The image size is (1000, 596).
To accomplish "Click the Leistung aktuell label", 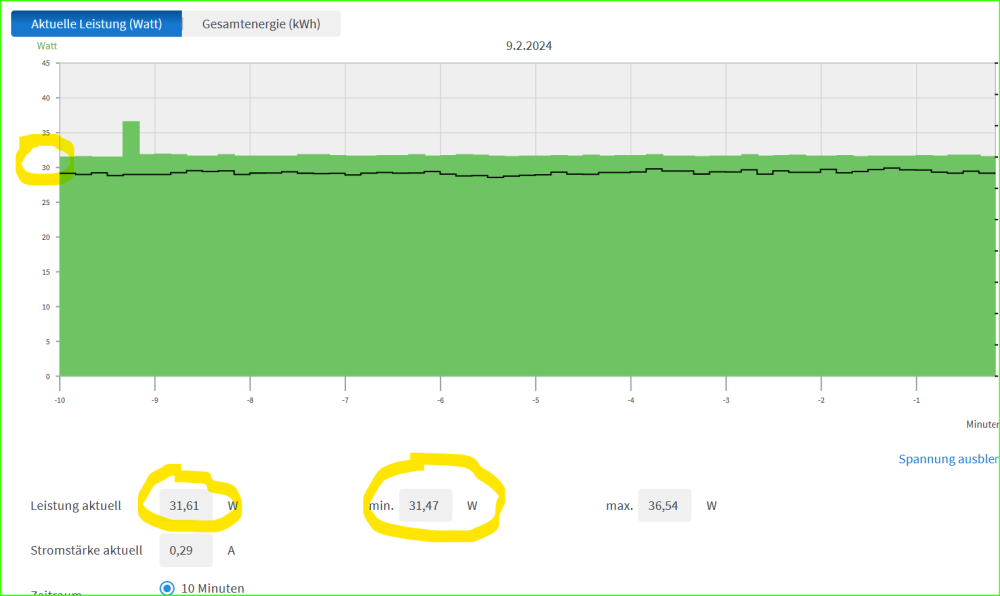I will [76, 505].
